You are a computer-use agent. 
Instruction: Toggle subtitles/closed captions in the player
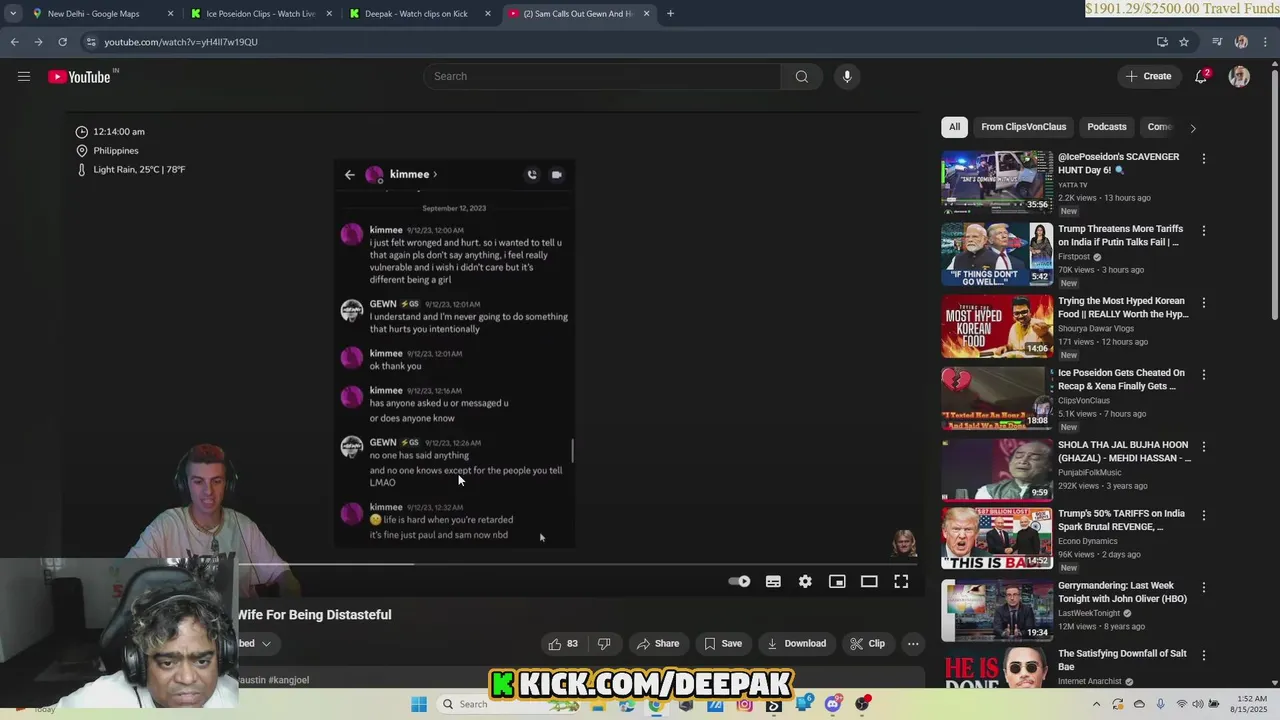(x=773, y=582)
